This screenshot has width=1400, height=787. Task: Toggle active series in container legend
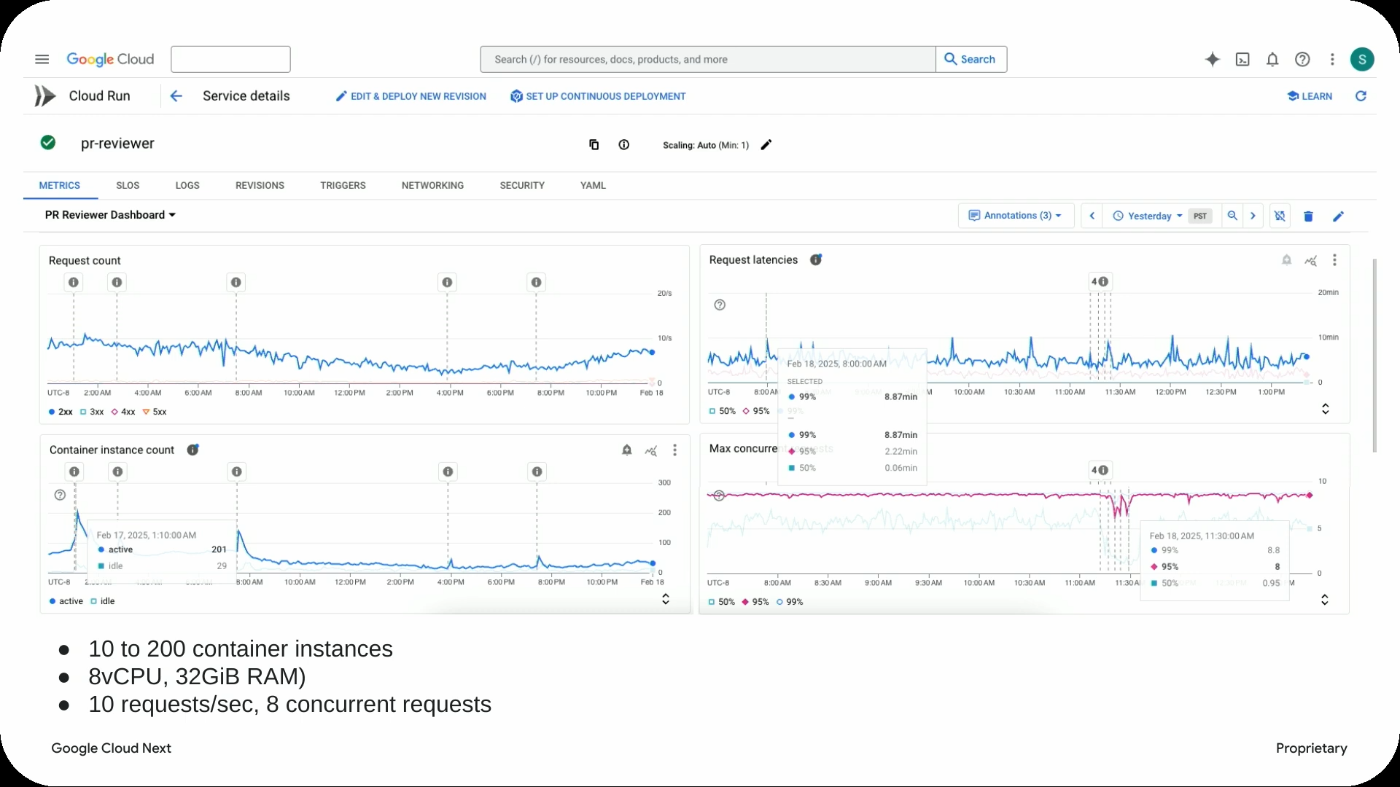pos(66,601)
